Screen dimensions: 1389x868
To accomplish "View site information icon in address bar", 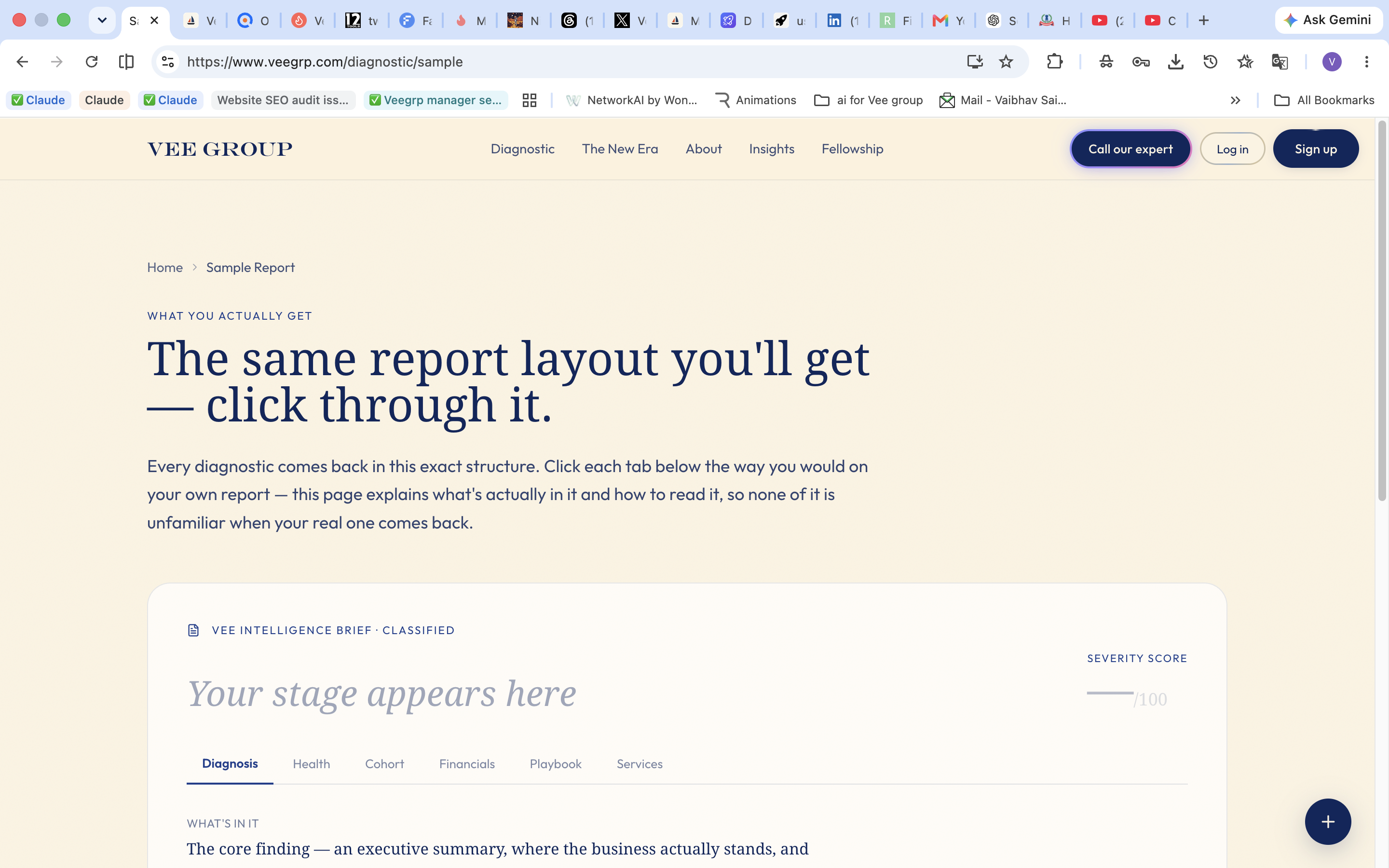I will pyautogui.click(x=168, y=61).
